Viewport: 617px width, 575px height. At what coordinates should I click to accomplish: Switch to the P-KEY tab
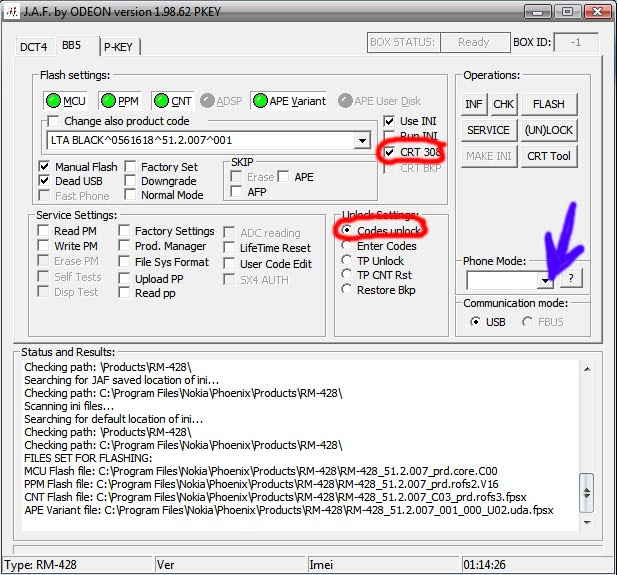pos(118,47)
